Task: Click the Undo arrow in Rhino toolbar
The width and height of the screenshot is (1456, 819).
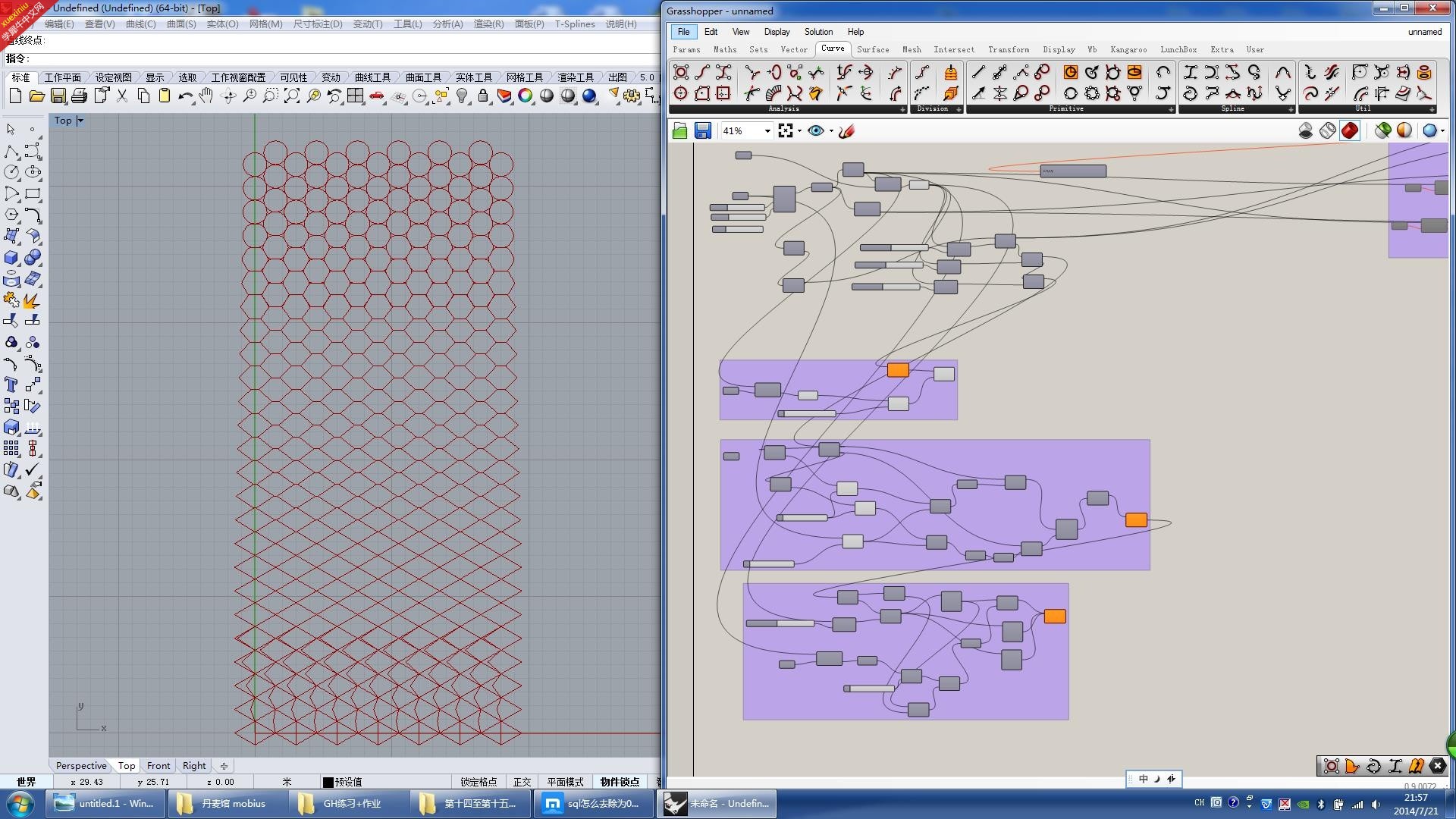Action: click(x=185, y=96)
